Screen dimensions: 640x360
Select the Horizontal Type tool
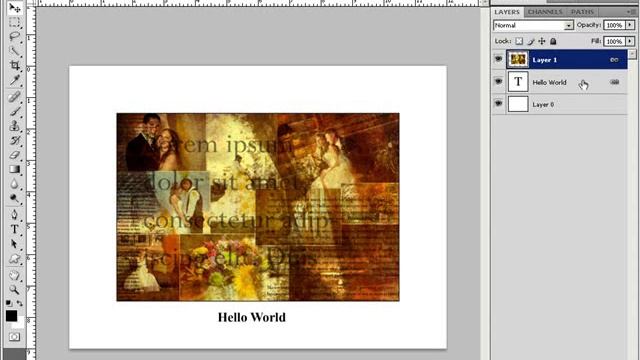[x=14, y=229]
